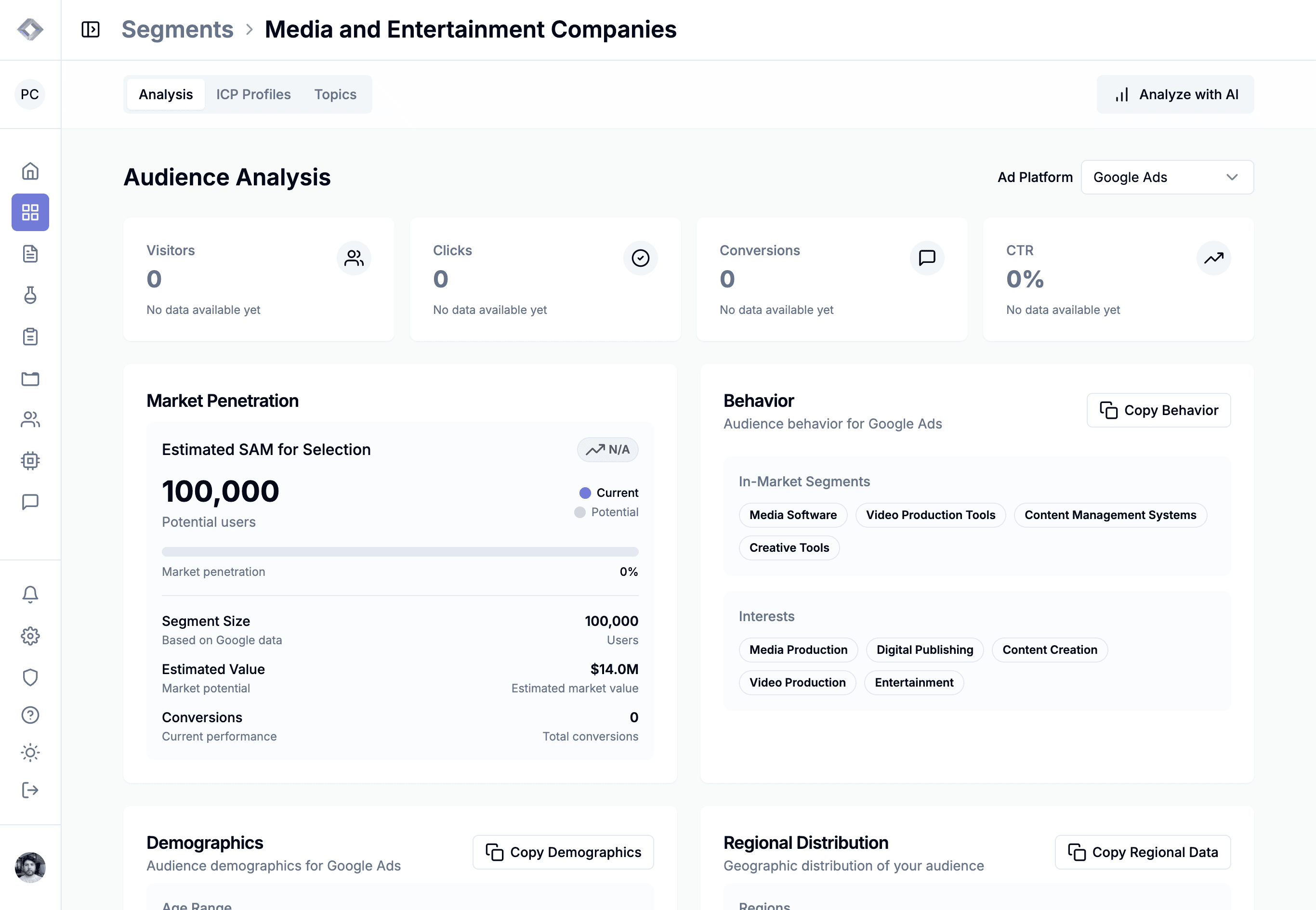Expand the Google Ads platform dropdown
1316x910 pixels.
pos(1167,177)
